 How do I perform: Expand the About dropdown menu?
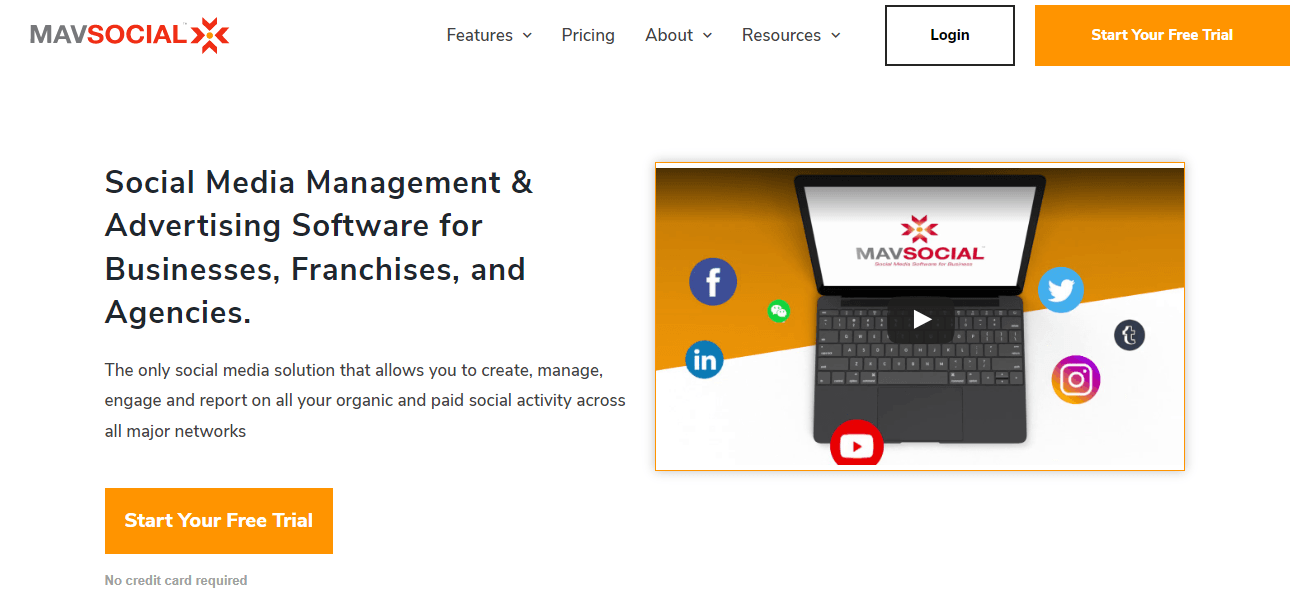coord(679,35)
